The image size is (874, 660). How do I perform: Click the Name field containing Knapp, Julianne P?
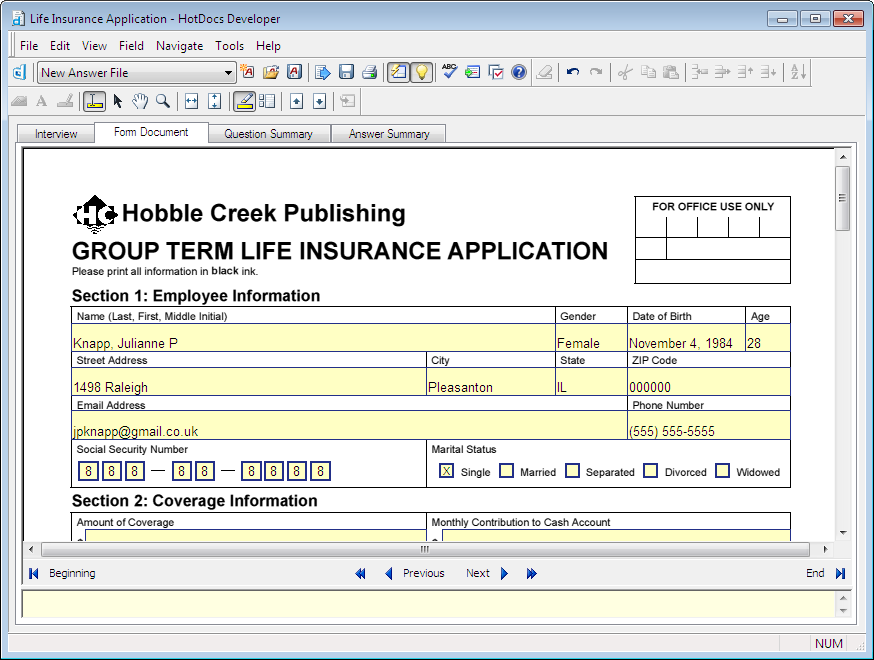tap(313, 338)
